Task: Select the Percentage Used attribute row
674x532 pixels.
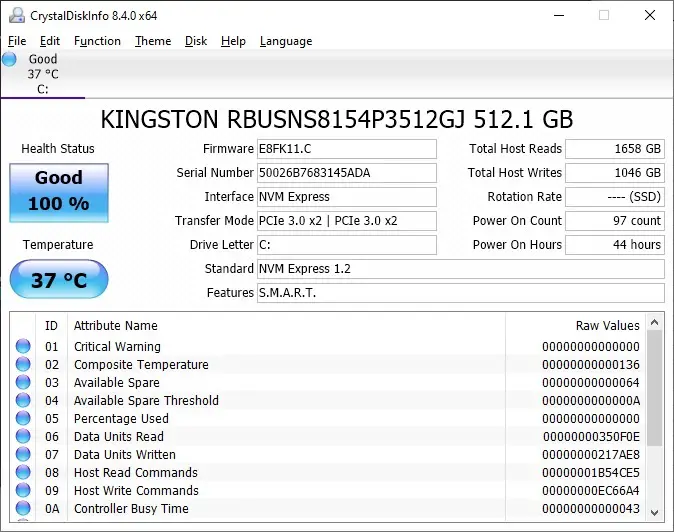Action: tap(328, 419)
